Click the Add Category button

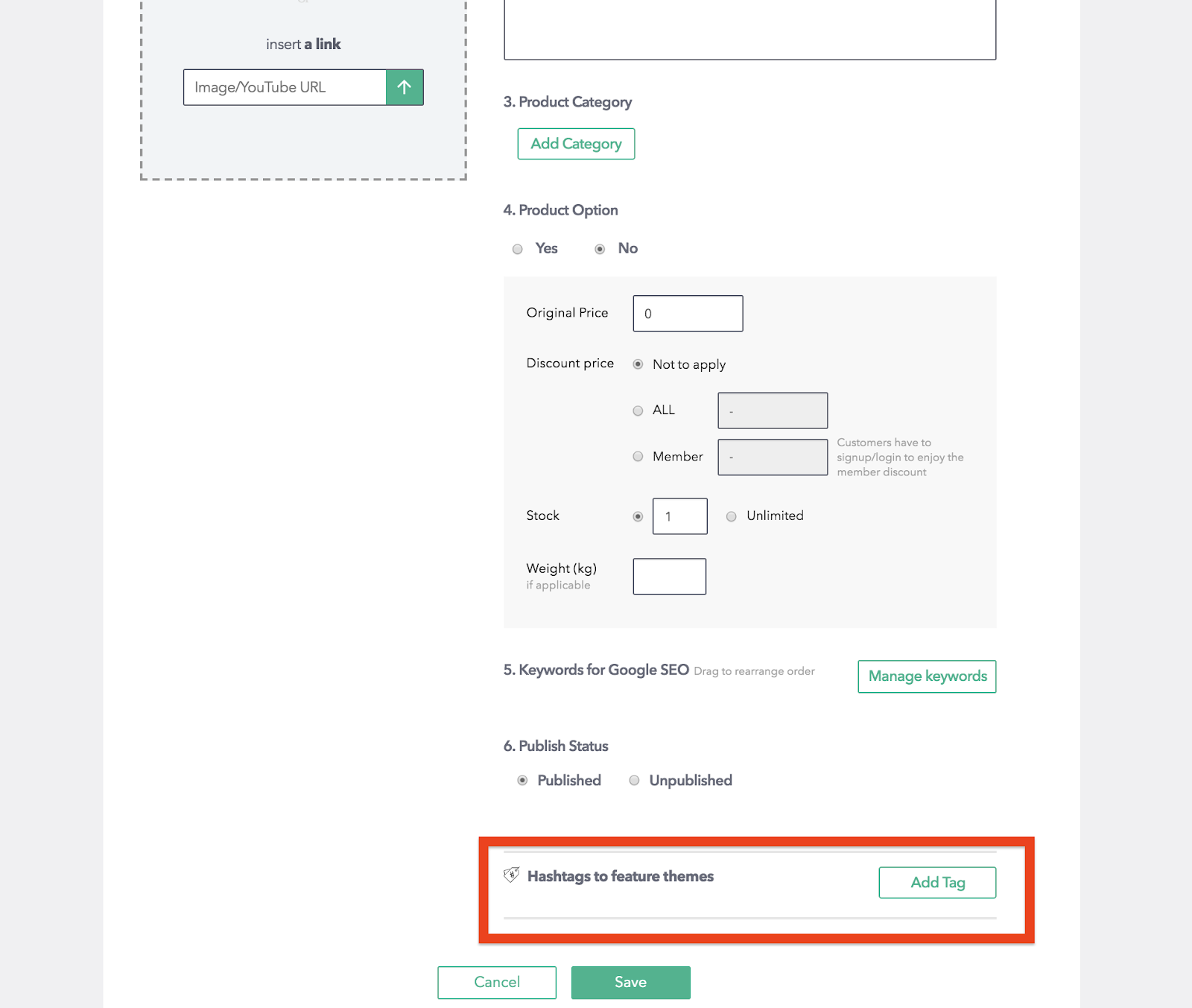click(576, 144)
